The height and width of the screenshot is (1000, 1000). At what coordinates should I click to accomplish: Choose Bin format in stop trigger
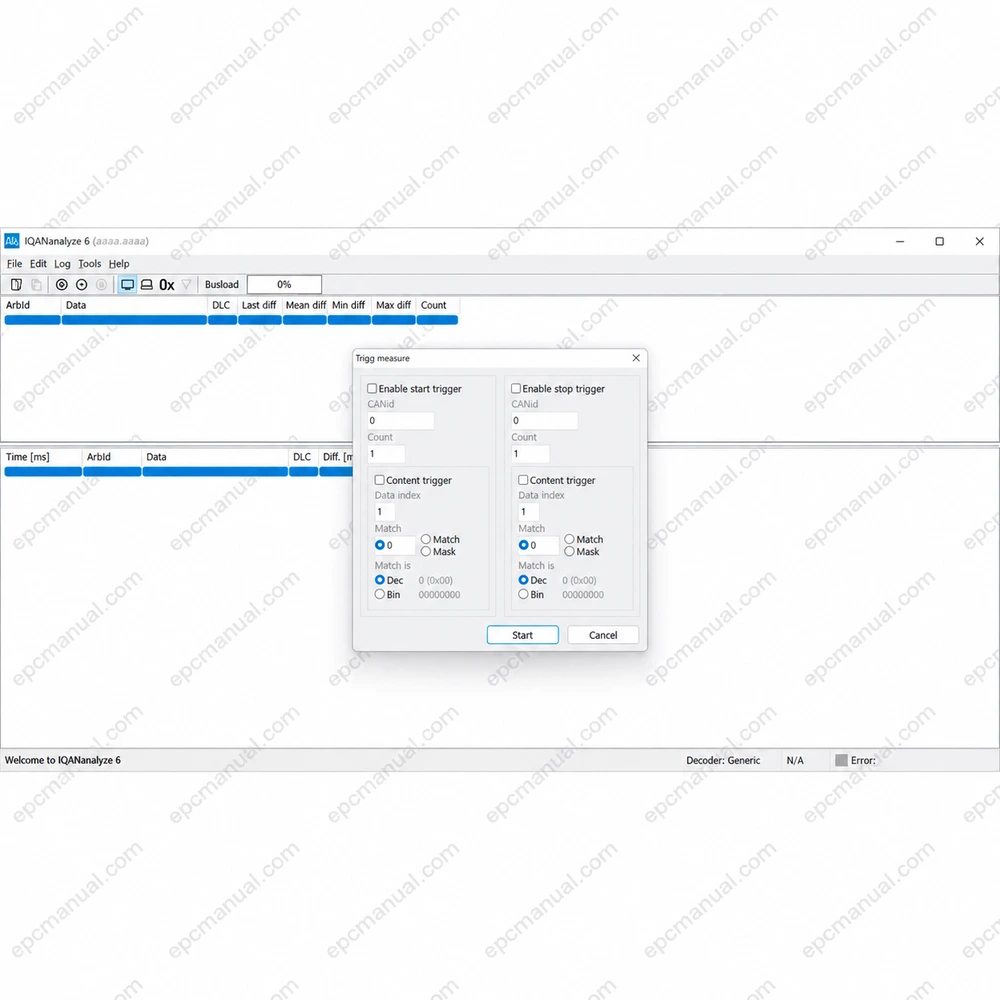coord(523,594)
